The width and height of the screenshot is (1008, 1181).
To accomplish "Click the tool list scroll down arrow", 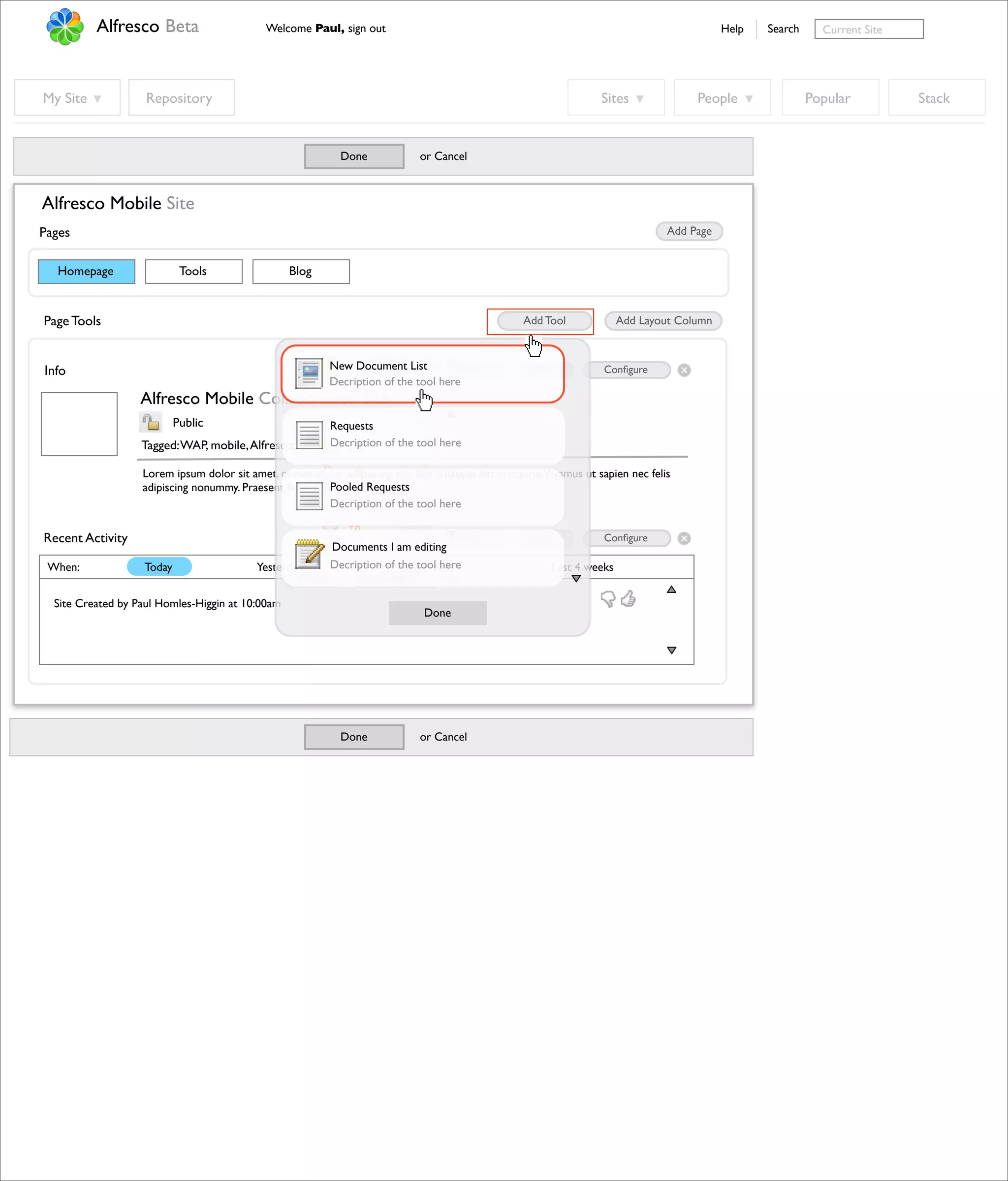I will [x=576, y=579].
